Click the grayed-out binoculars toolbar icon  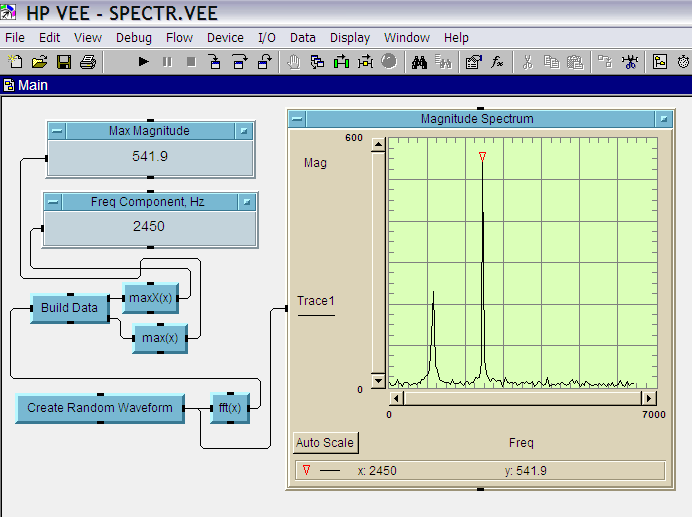pos(444,62)
